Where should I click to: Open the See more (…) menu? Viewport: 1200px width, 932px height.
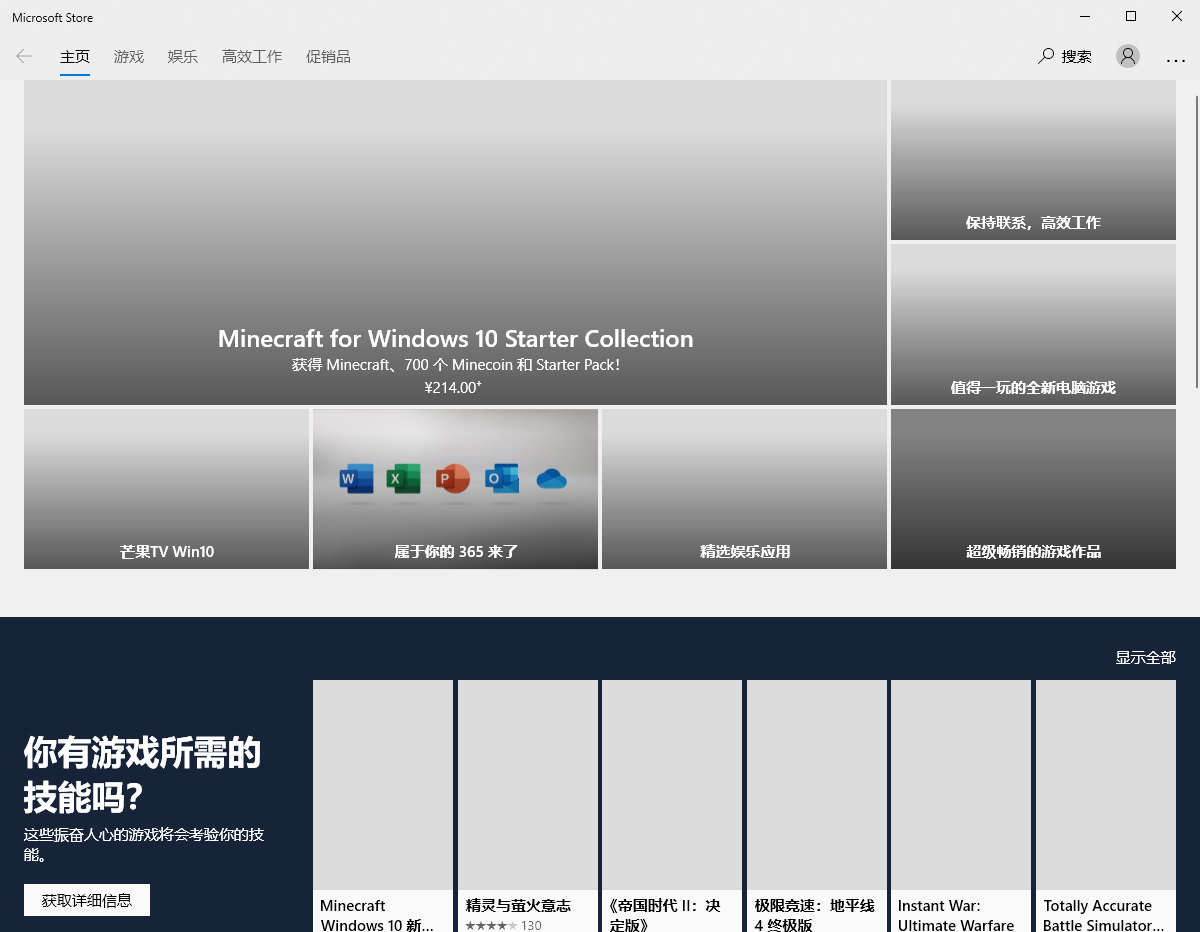pyautogui.click(x=1175, y=57)
